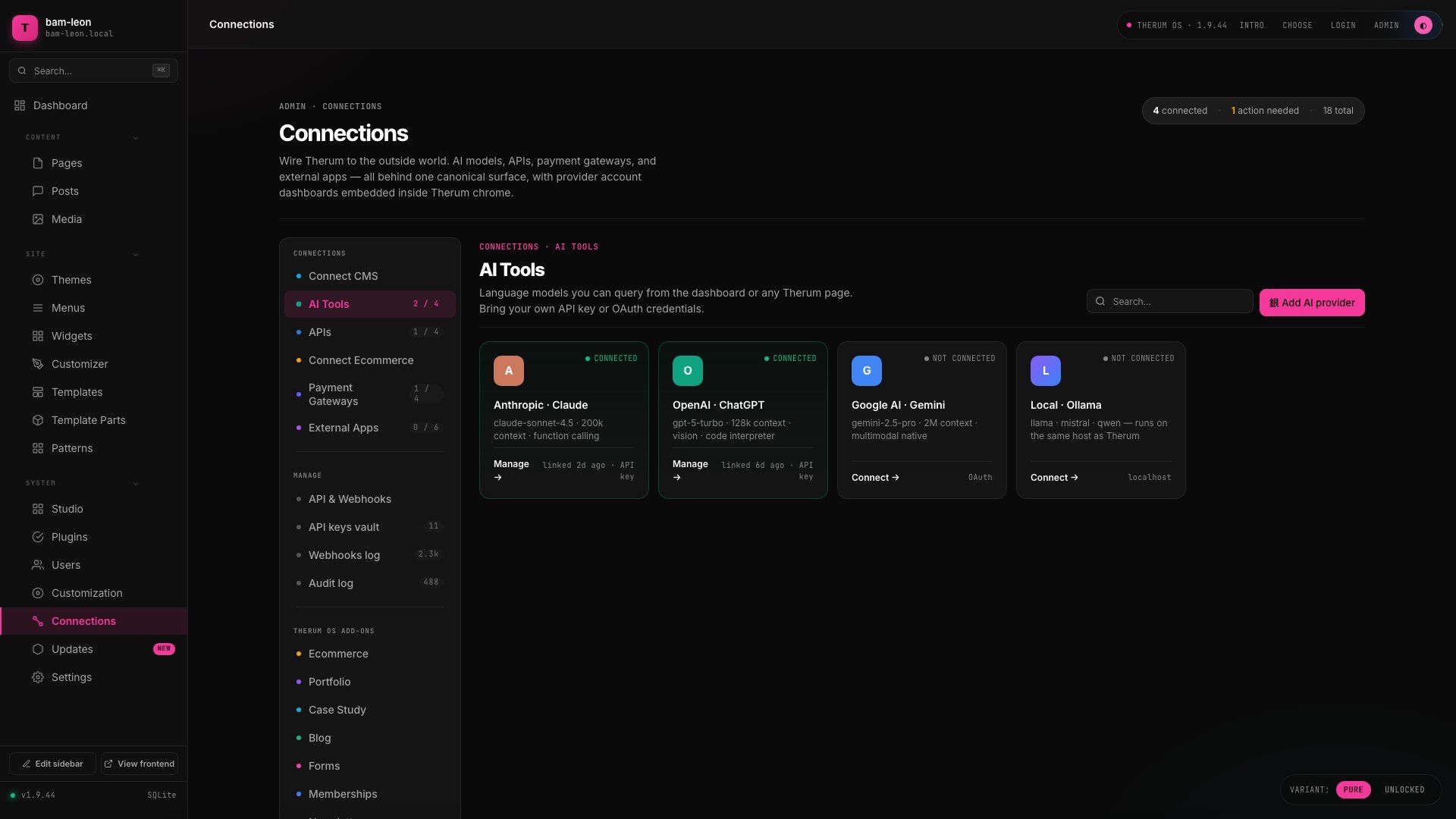Focus the AI Tools search field
The height and width of the screenshot is (819, 1456).
coord(1169,301)
